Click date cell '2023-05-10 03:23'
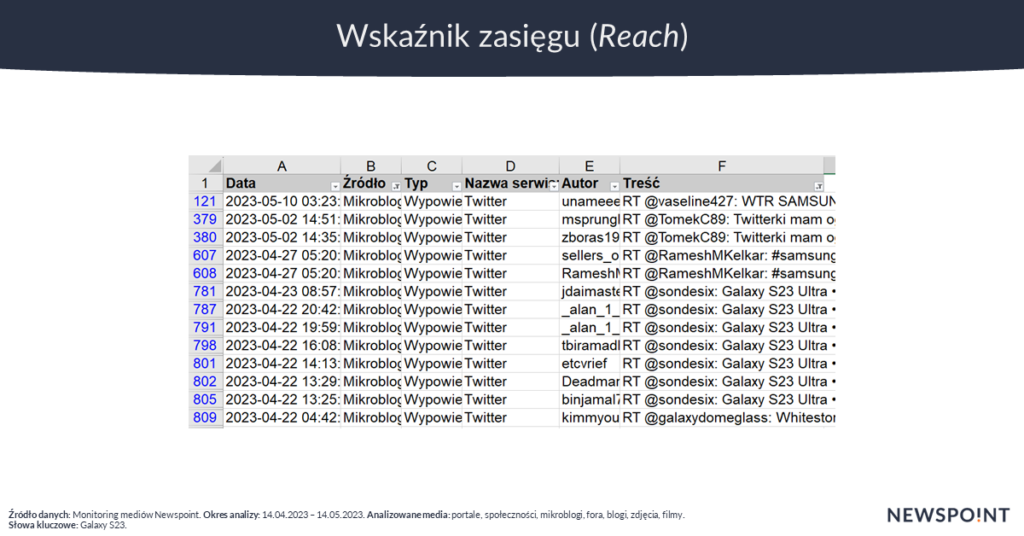Viewport: 1024px width, 536px height. pos(281,201)
